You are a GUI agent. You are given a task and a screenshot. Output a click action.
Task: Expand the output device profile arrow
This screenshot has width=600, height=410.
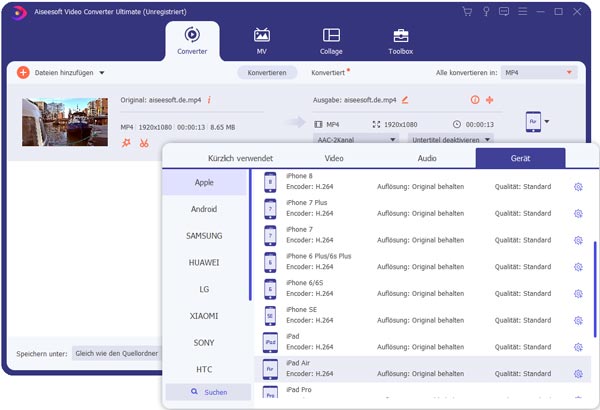(547, 122)
